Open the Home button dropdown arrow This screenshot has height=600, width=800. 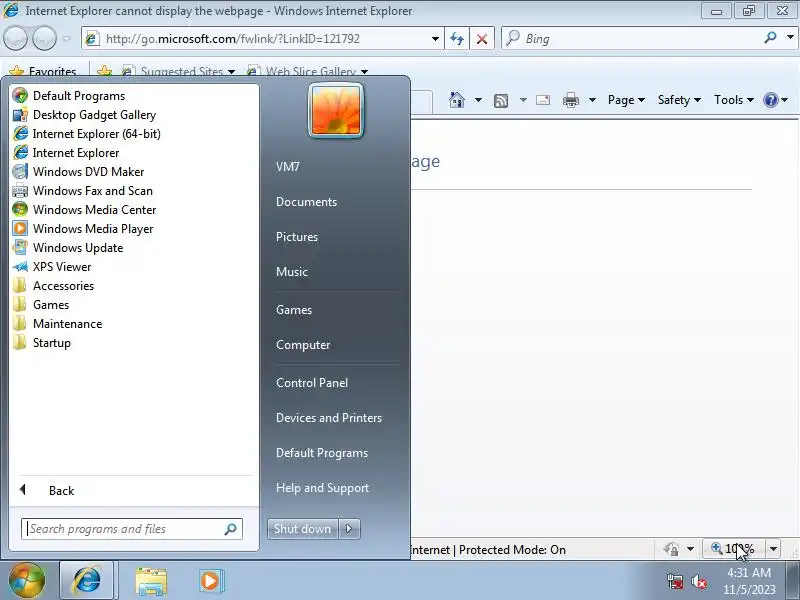click(x=478, y=100)
